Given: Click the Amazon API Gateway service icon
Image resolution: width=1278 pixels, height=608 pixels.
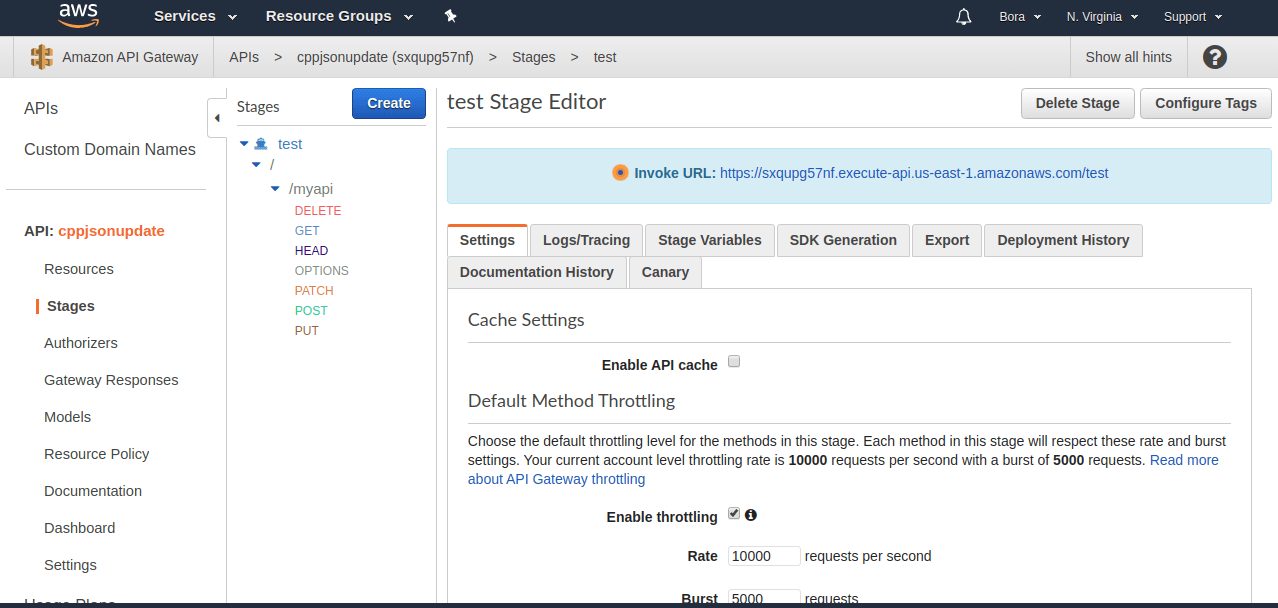Looking at the screenshot, I should coord(41,57).
